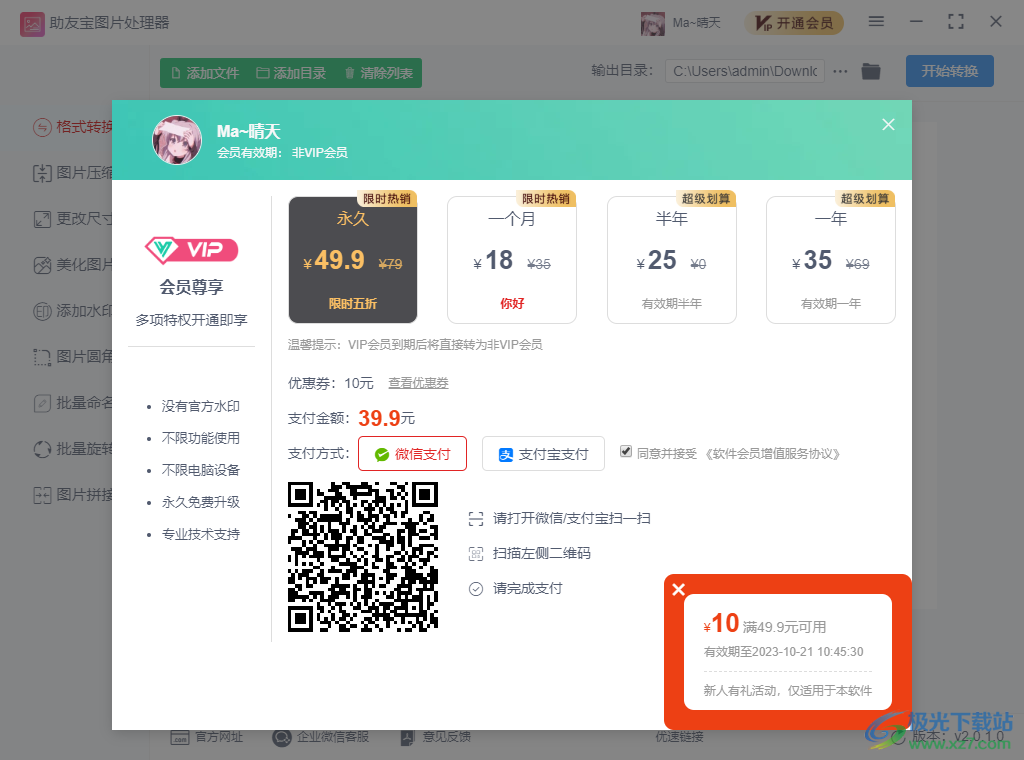Click 清除列表 in the toolbar
Viewport: 1024px width, 760px height.
tap(379, 73)
